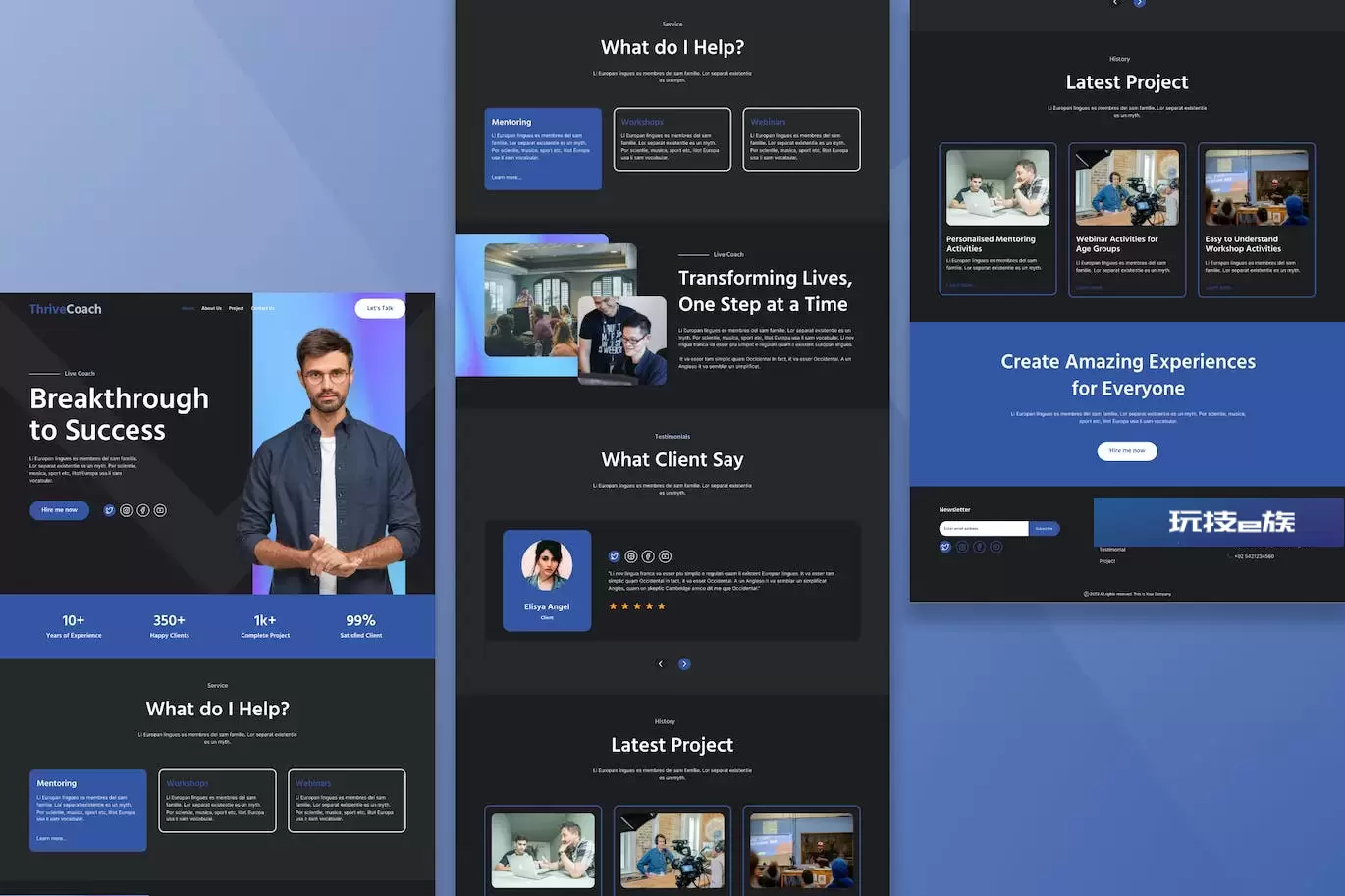The width and height of the screenshot is (1345, 896).
Task: Click the five-star rating in testimonial
Action: pyautogui.click(x=637, y=606)
